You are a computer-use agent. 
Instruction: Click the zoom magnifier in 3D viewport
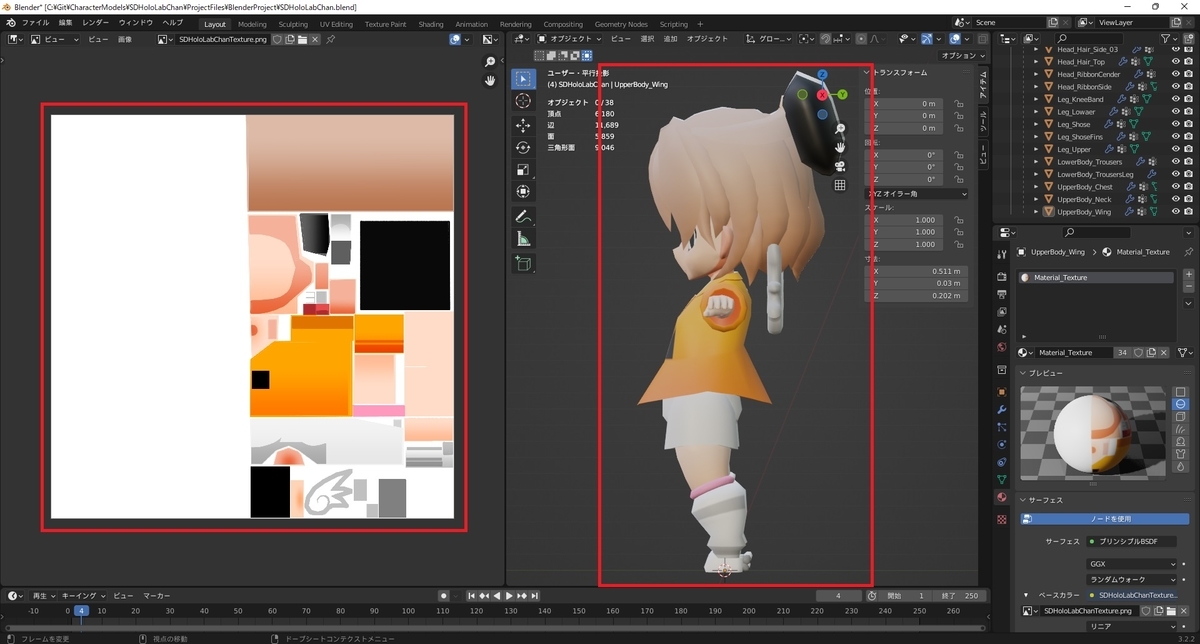(x=840, y=129)
